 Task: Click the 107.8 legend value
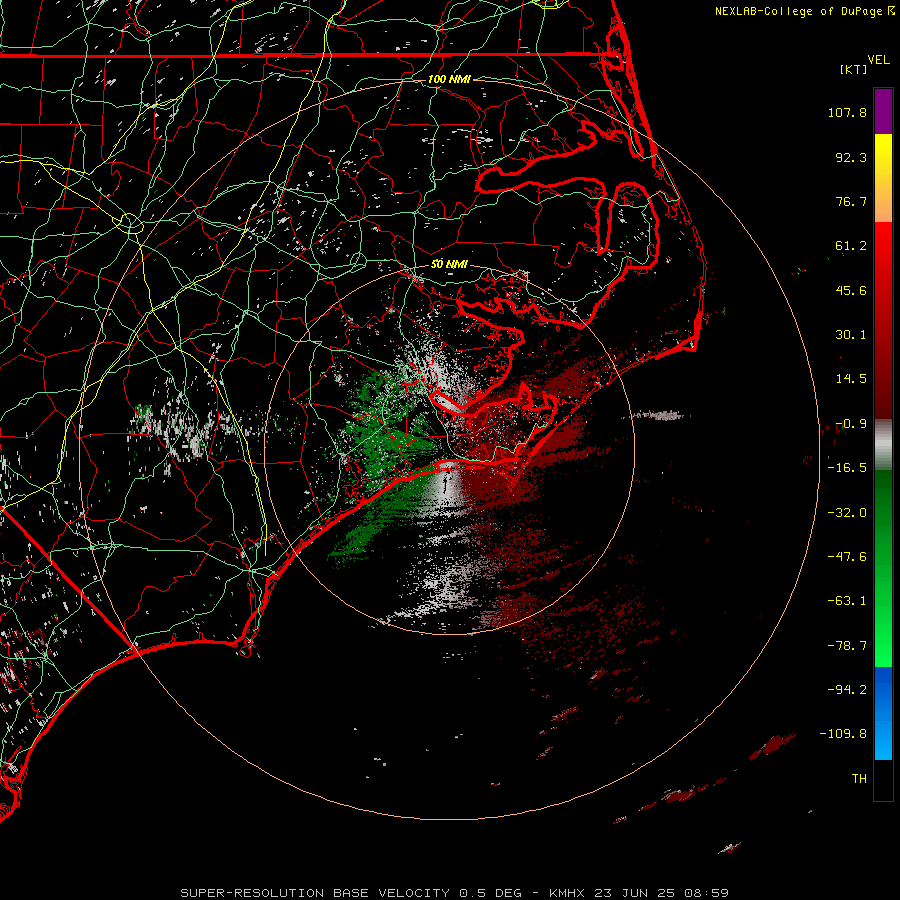pos(847,112)
